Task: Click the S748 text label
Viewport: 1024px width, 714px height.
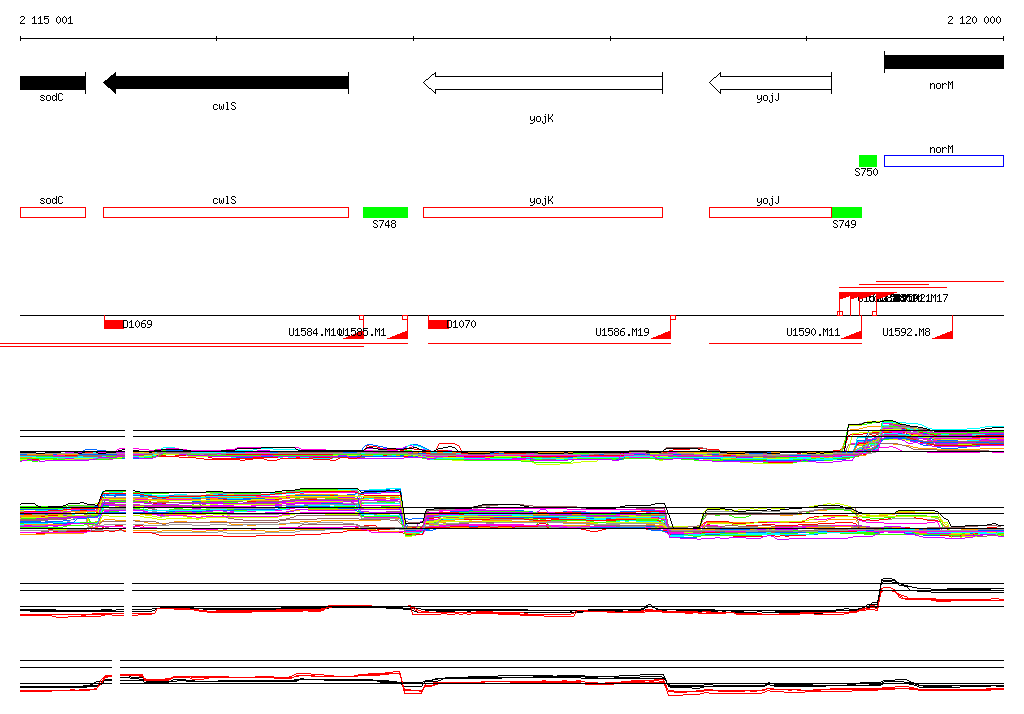Action: [x=384, y=224]
